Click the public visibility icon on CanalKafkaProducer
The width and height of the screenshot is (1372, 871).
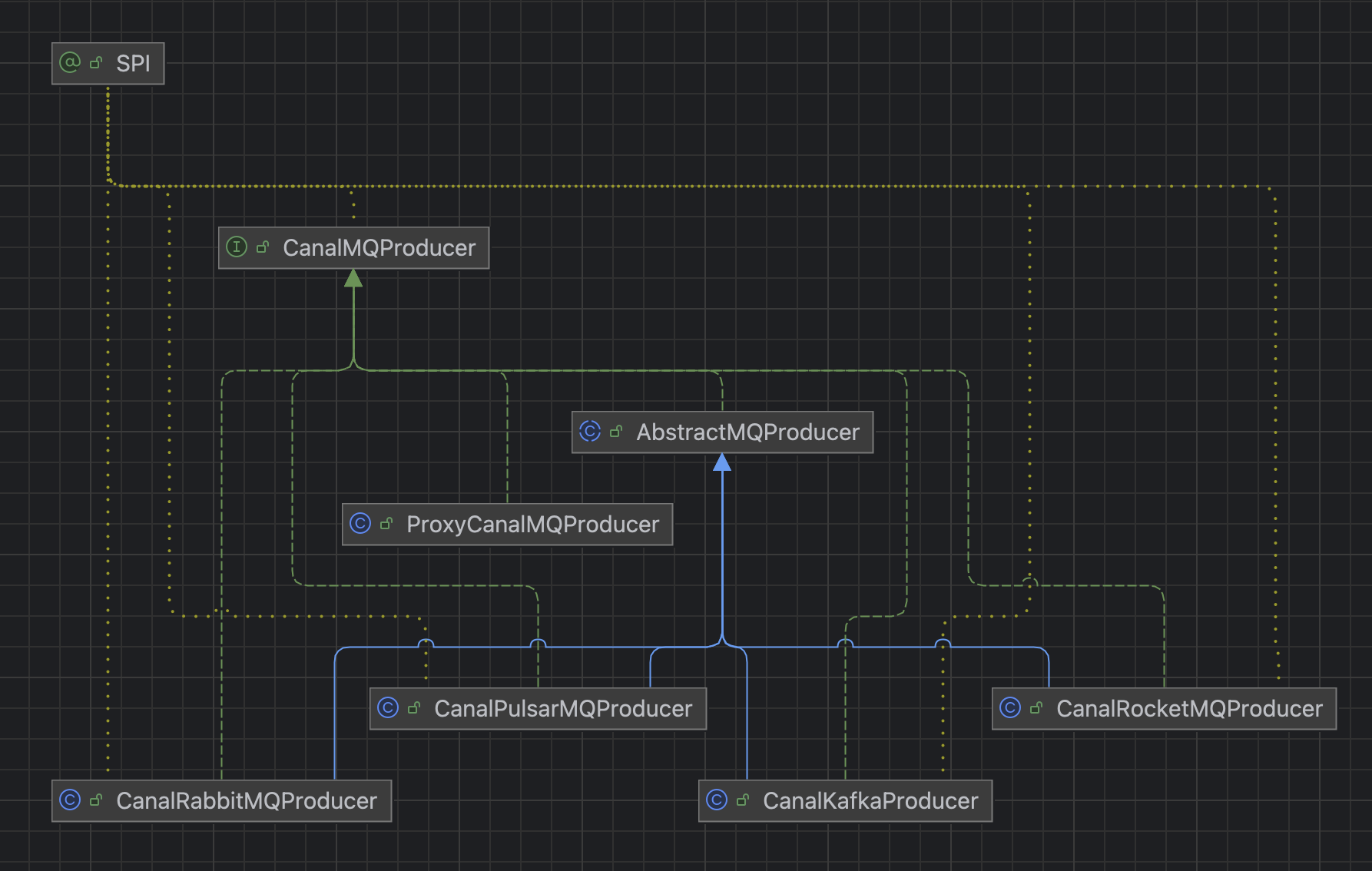pyautogui.click(x=743, y=800)
